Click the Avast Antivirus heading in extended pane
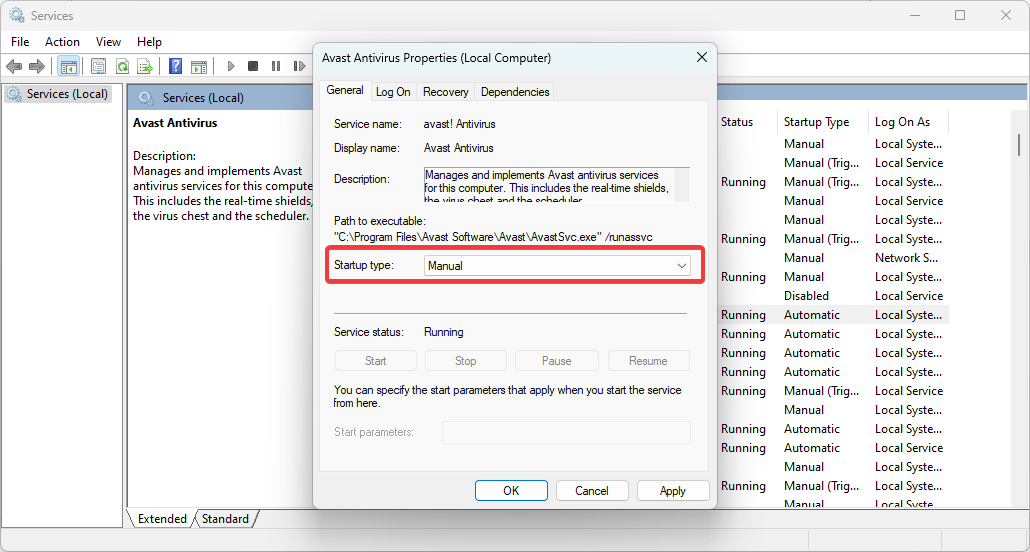Image resolution: width=1030 pixels, height=552 pixels. (175, 123)
